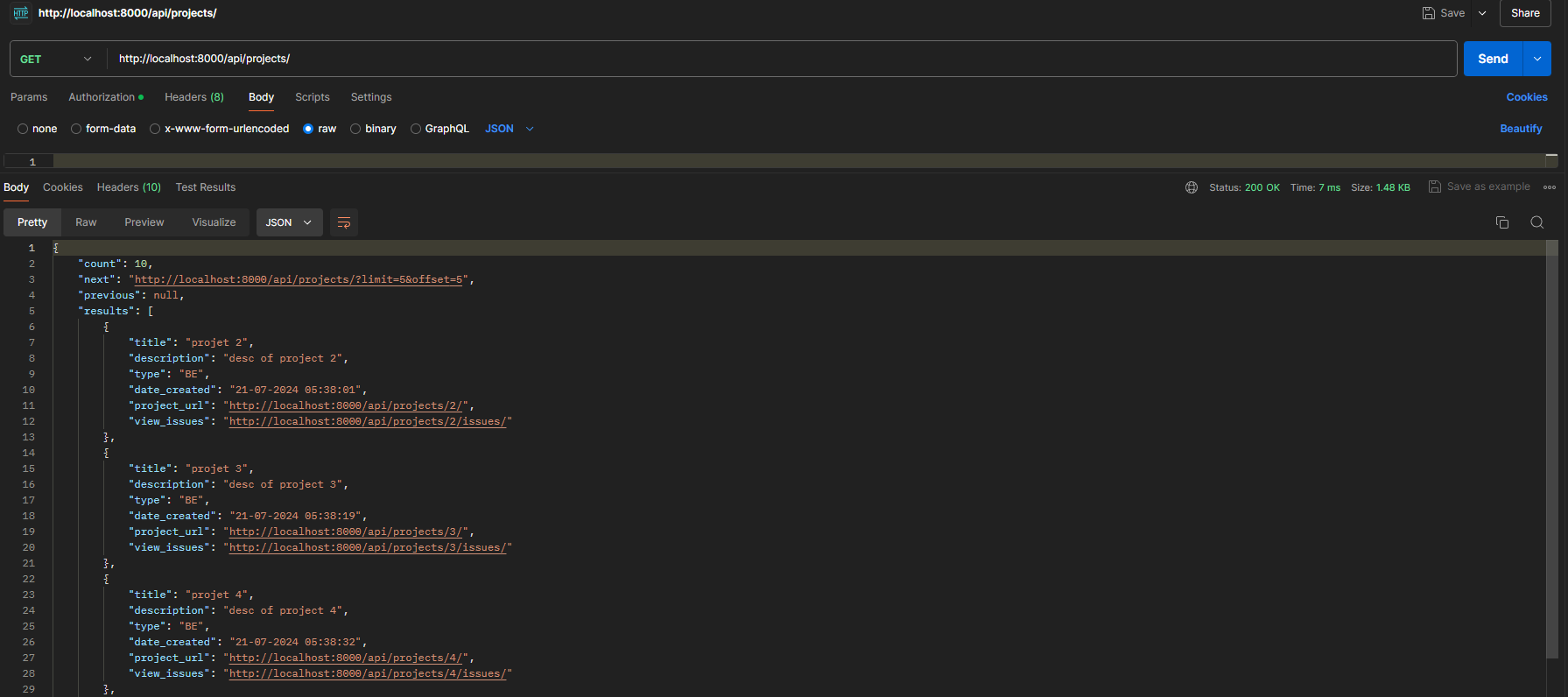This screenshot has height=697, width=1568.
Task: Click the Beautify link
Action: coord(1520,129)
